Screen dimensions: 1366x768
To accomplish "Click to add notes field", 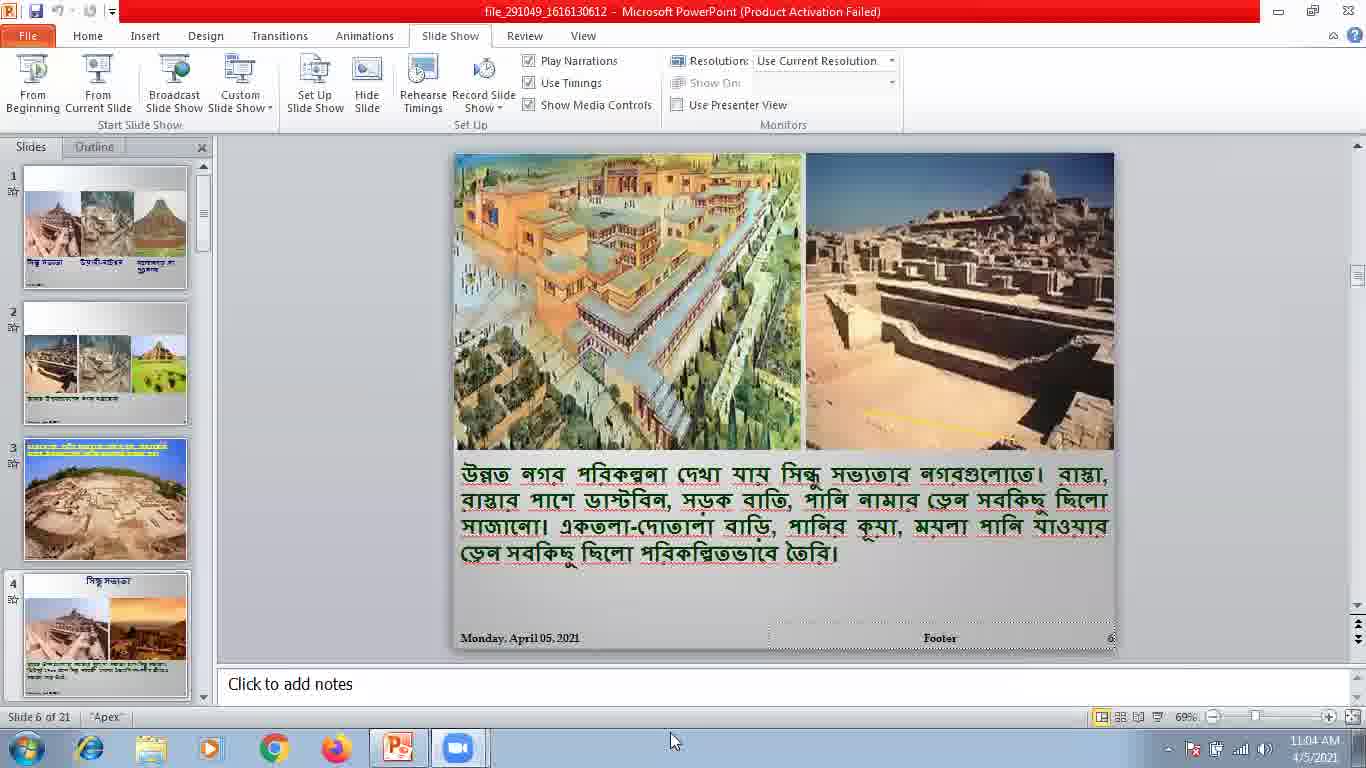I will tap(783, 685).
